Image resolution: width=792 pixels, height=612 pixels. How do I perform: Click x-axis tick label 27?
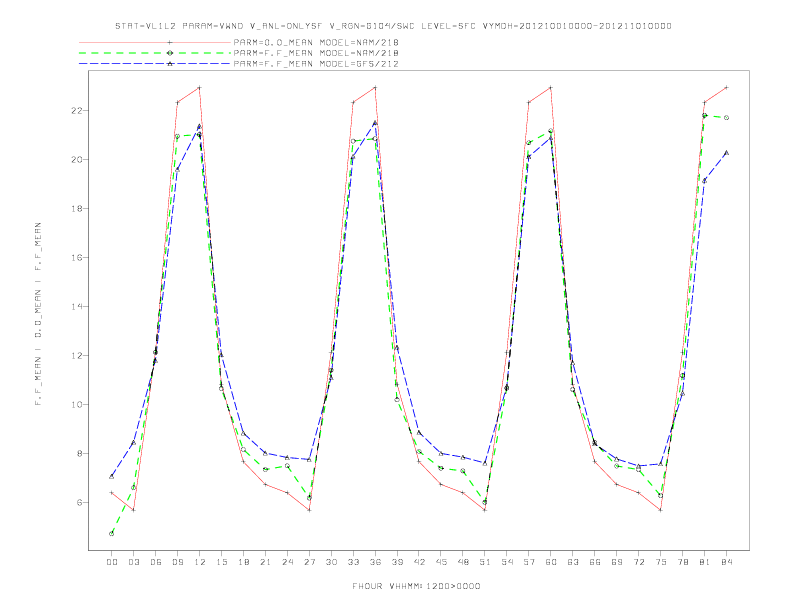[309, 562]
